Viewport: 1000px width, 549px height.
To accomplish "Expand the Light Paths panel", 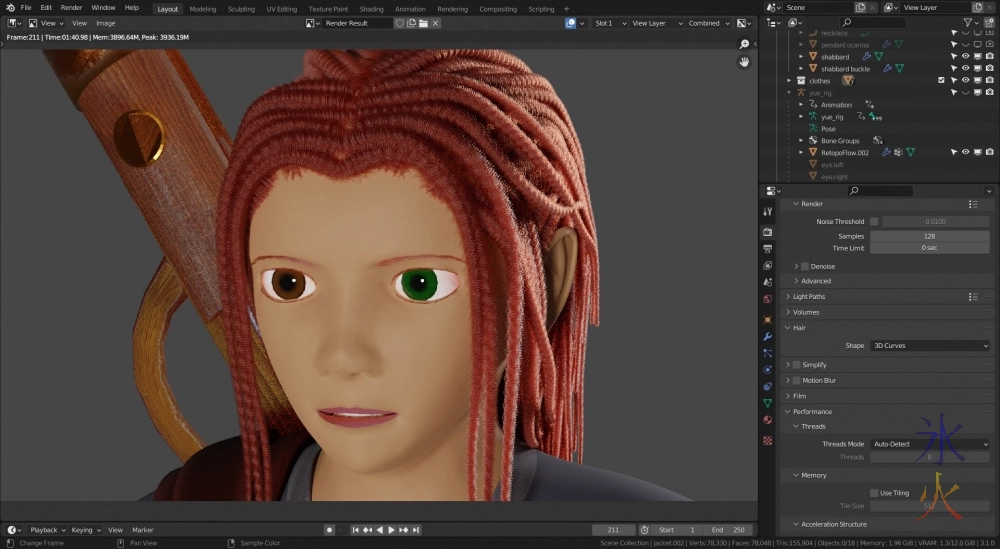I will click(809, 297).
